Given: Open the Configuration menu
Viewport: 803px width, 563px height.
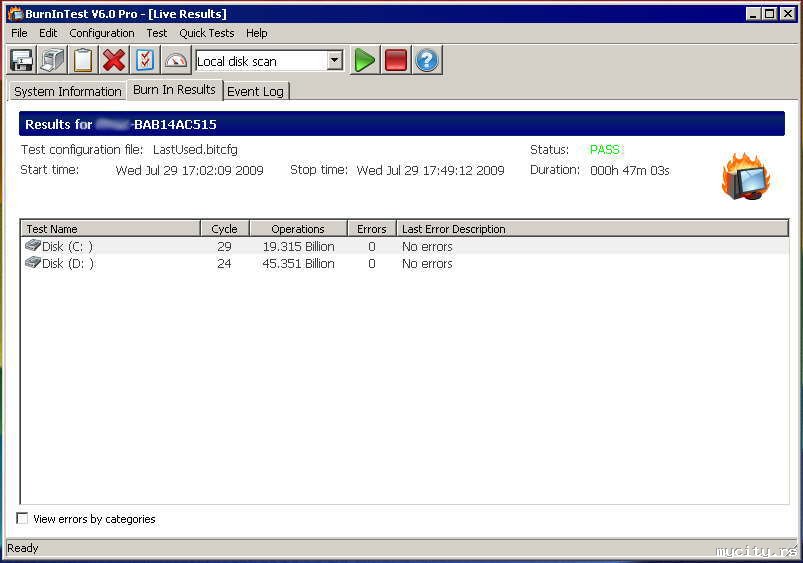Looking at the screenshot, I should click(101, 33).
